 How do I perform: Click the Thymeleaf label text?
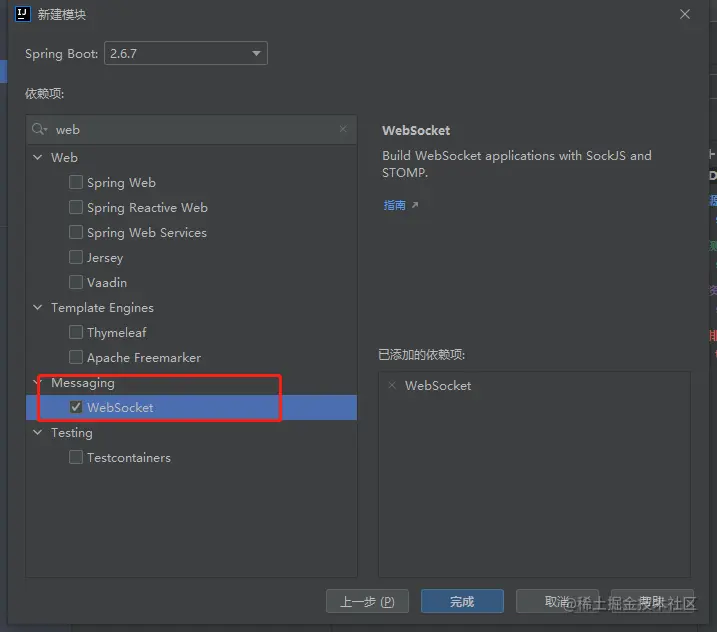coord(117,332)
